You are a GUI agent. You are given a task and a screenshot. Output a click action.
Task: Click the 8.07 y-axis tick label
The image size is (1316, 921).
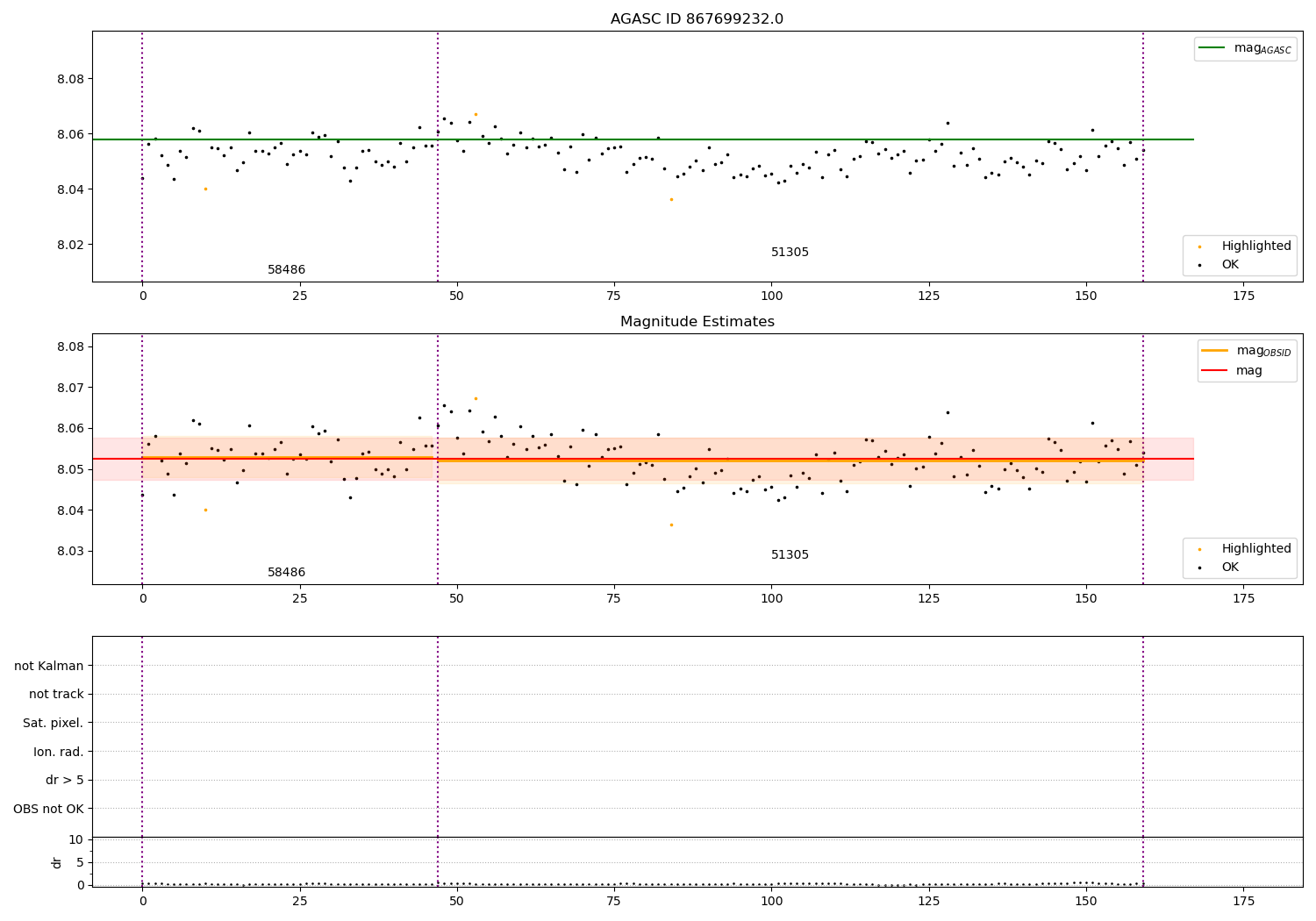(x=68, y=388)
